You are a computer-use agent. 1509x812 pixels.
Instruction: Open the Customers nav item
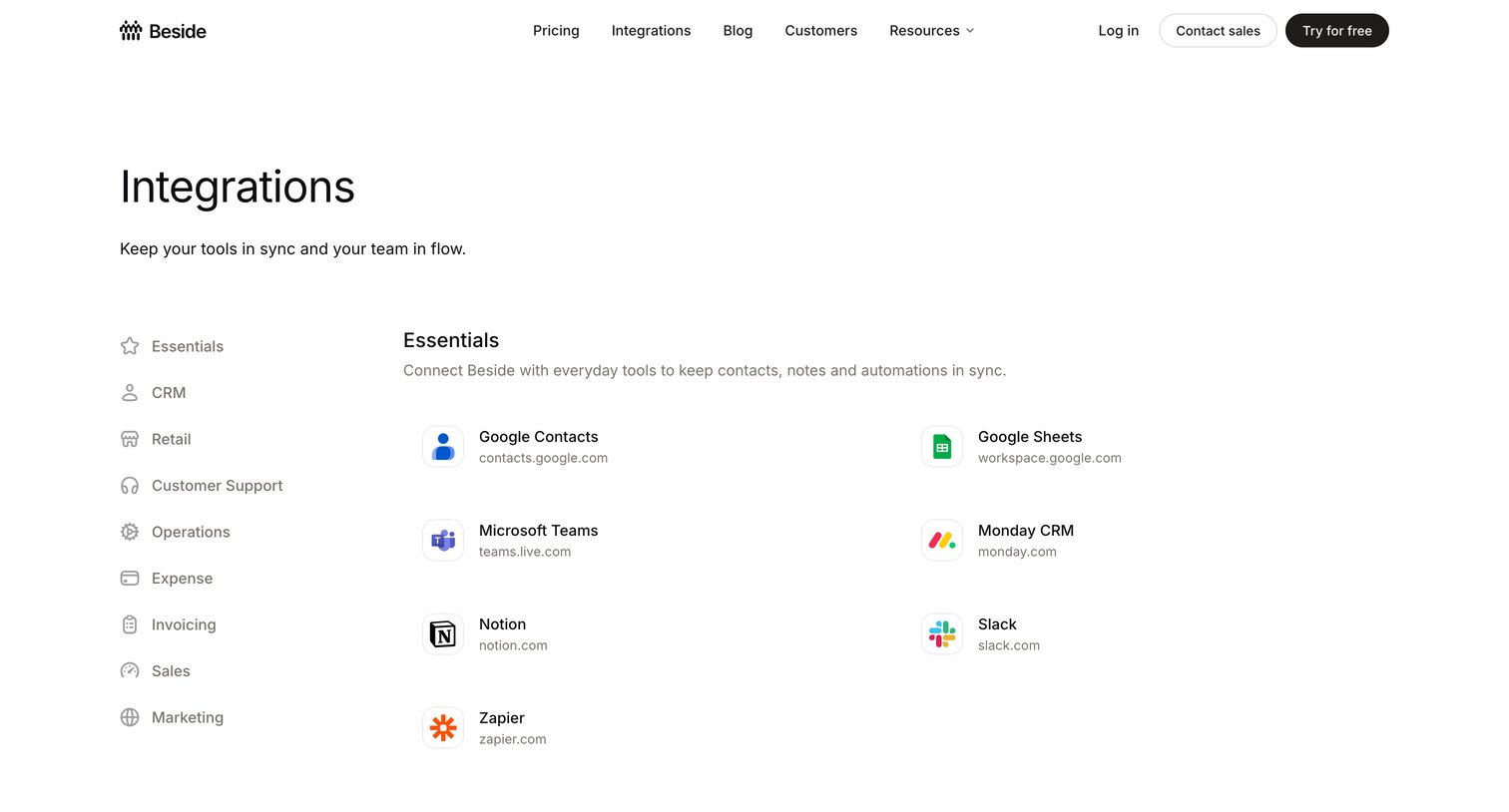(x=820, y=31)
